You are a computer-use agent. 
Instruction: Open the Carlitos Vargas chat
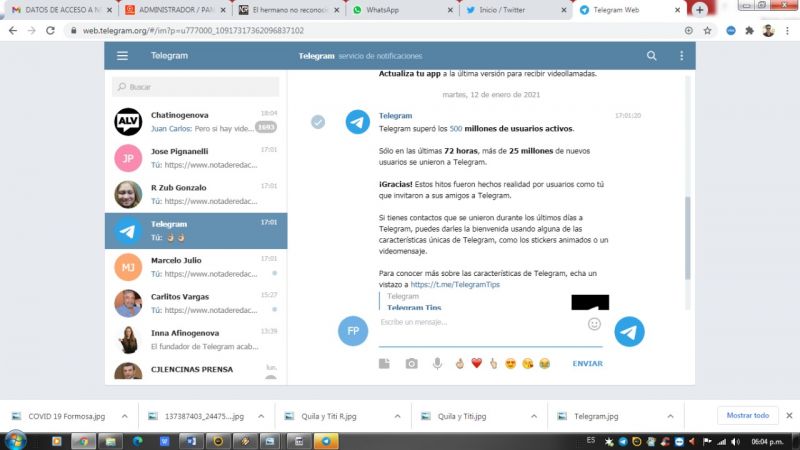[x=196, y=303]
